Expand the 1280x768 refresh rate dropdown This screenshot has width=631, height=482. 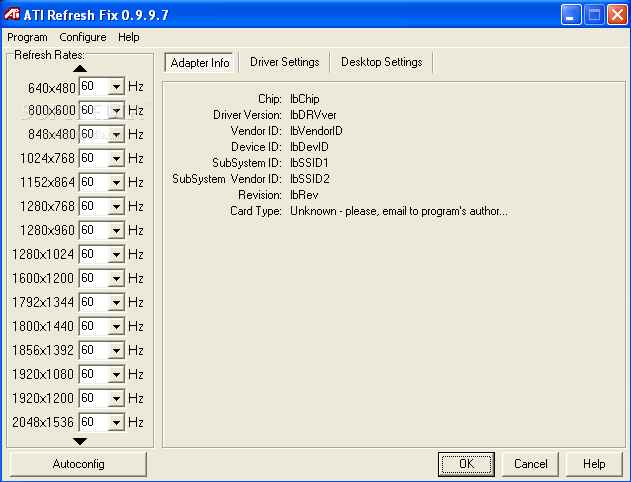click(x=116, y=206)
